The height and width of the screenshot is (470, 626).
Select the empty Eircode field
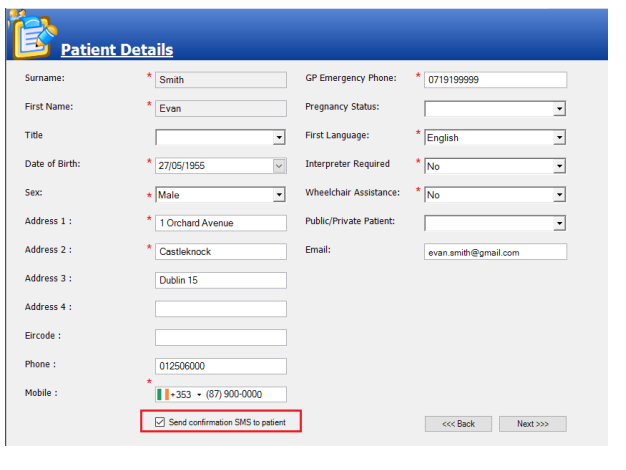click(x=220, y=337)
